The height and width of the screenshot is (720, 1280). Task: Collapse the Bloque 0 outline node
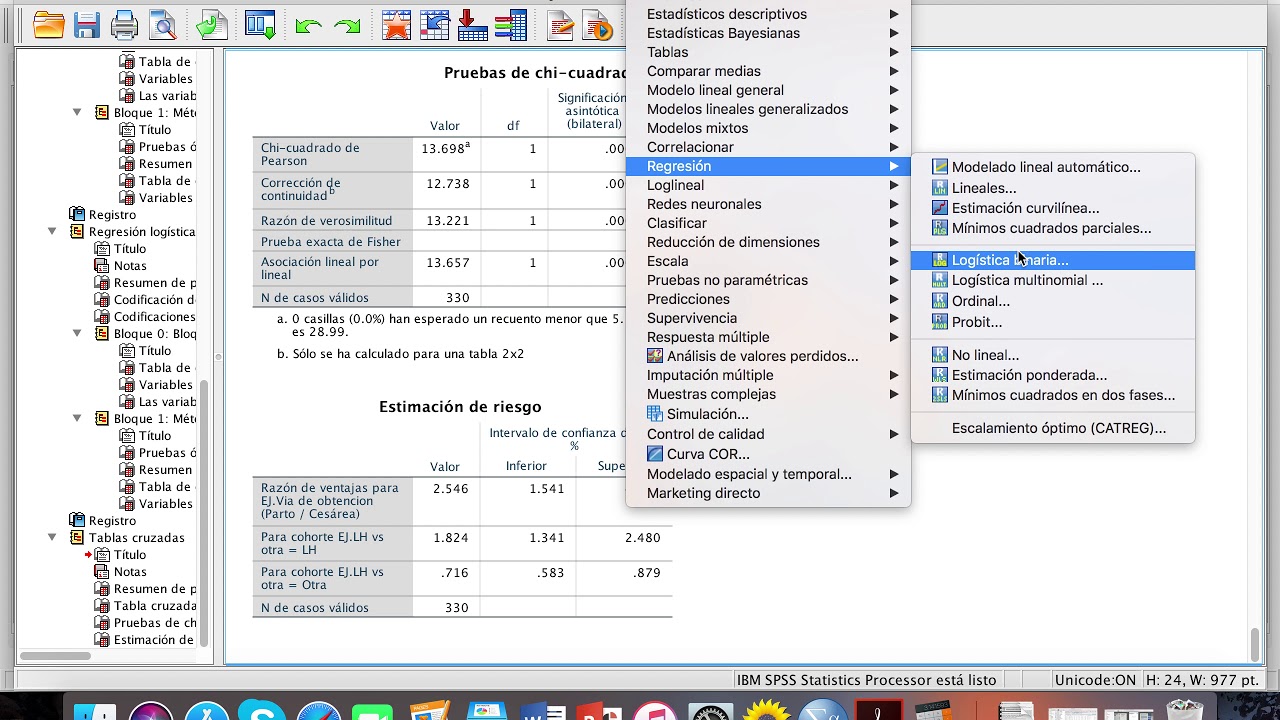[x=77, y=333]
